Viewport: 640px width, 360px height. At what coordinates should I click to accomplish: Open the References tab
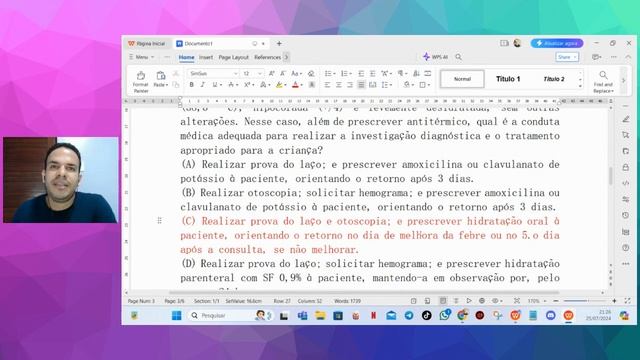point(267,57)
